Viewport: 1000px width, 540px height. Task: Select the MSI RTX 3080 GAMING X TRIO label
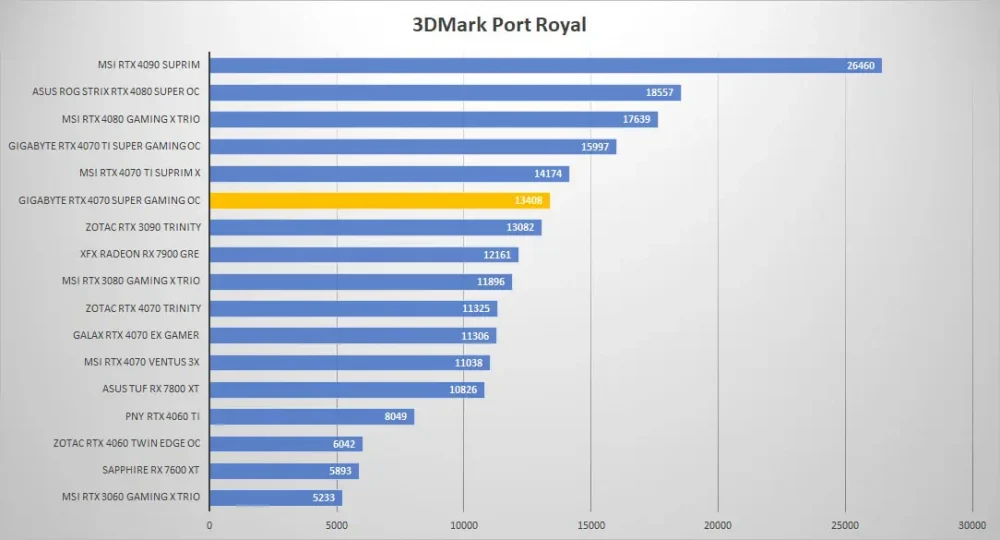pos(131,281)
